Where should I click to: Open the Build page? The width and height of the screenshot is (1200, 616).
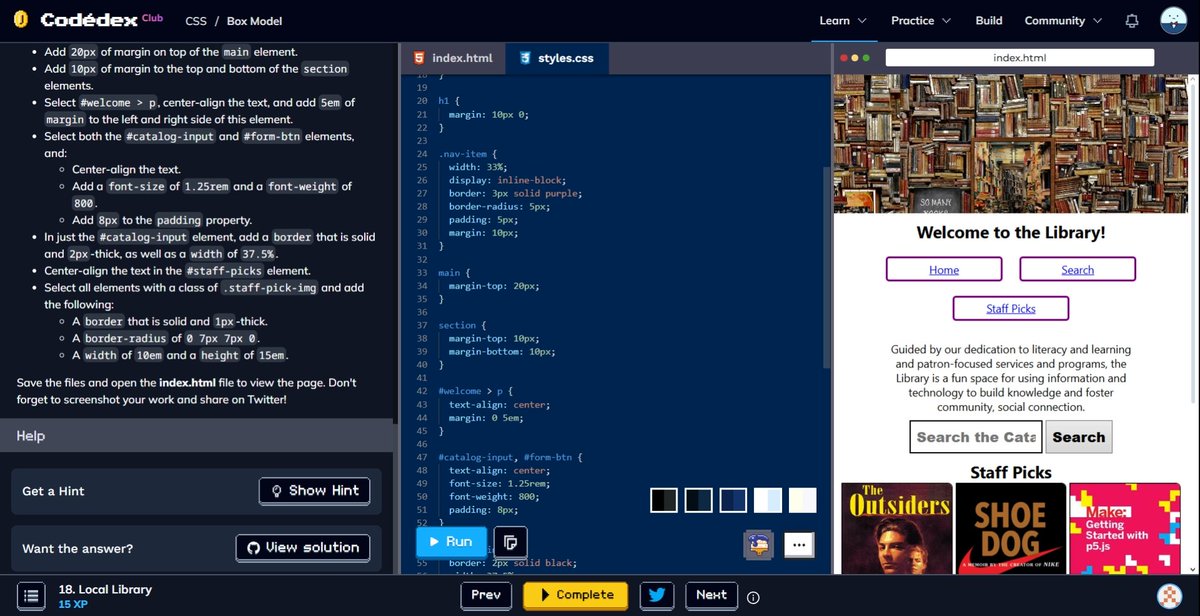click(989, 20)
